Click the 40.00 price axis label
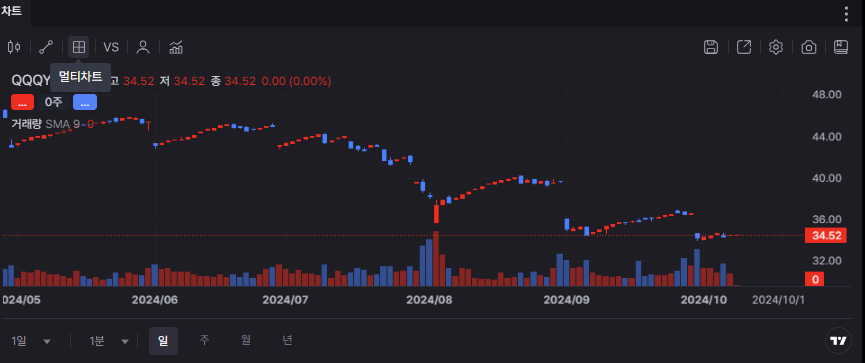 827,178
